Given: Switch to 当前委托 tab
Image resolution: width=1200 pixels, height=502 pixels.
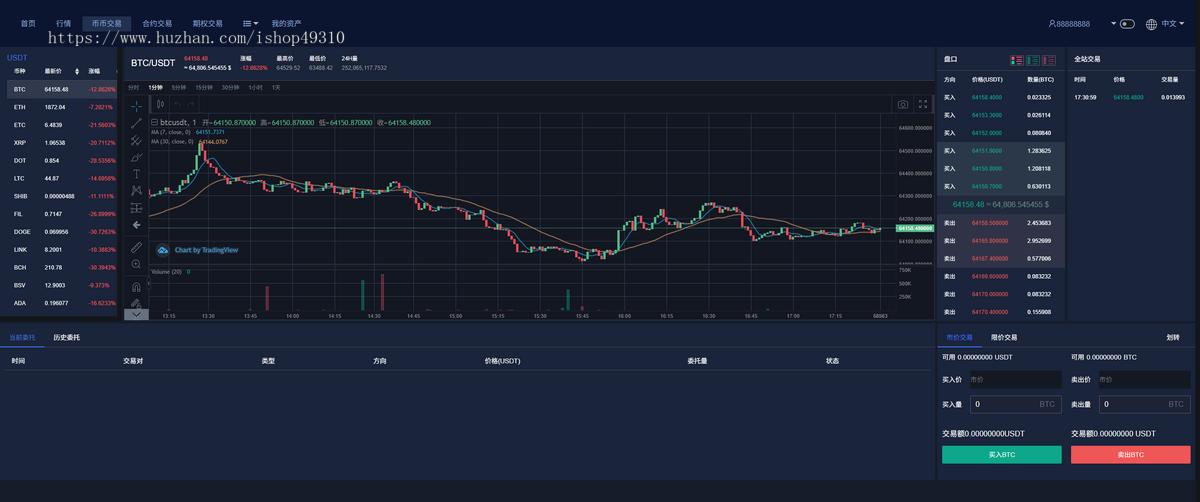Looking at the screenshot, I should 22,337.
